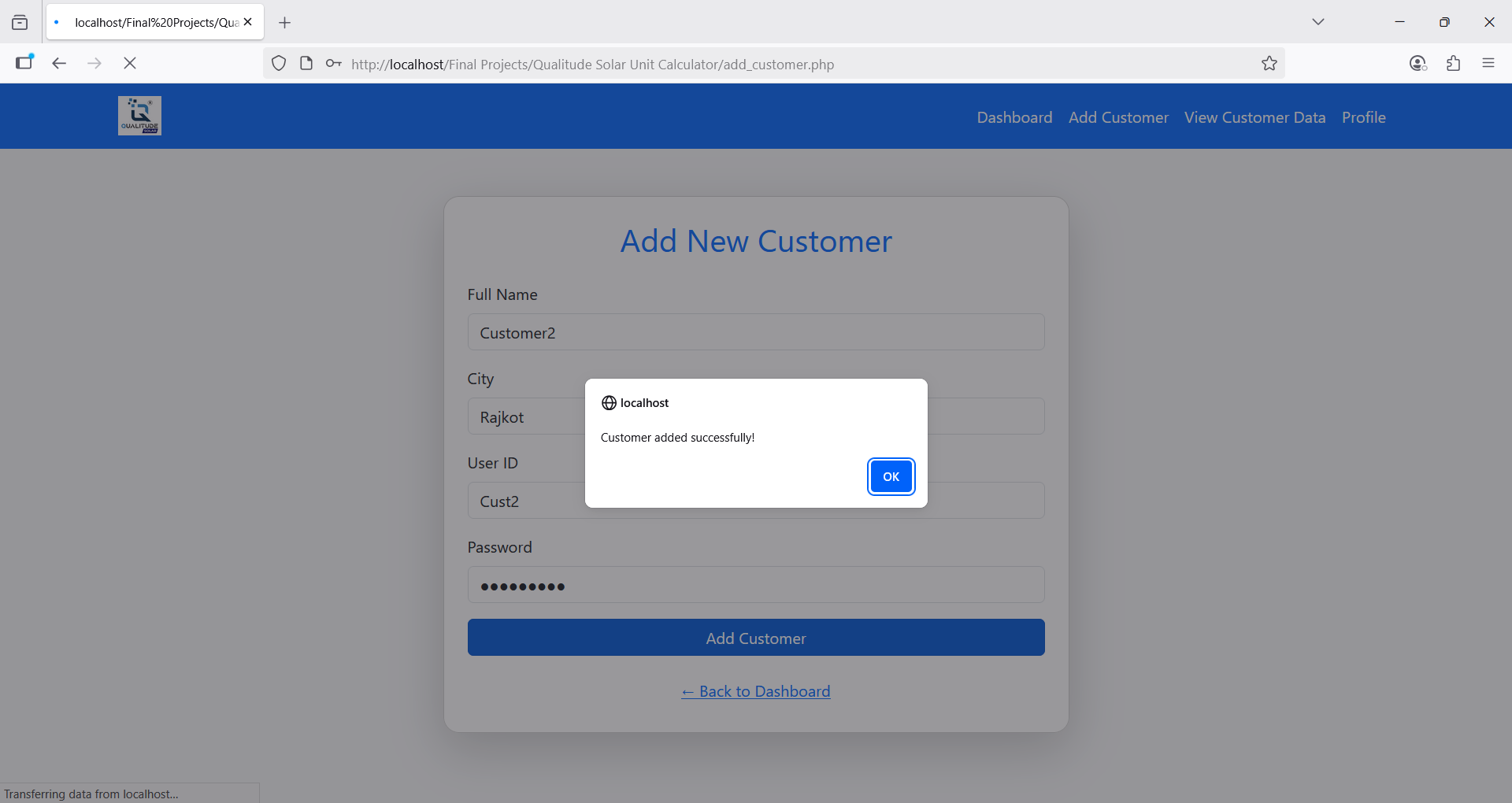This screenshot has width=1512, height=803.
Task: Click the Qualitude Solar logo
Action: coord(139,116)
